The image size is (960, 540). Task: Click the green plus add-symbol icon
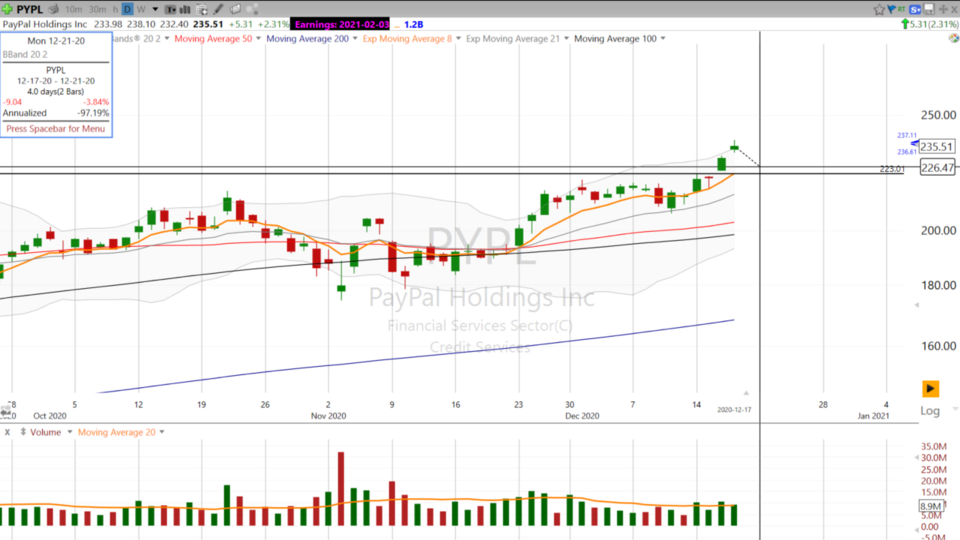click(7, 9)
